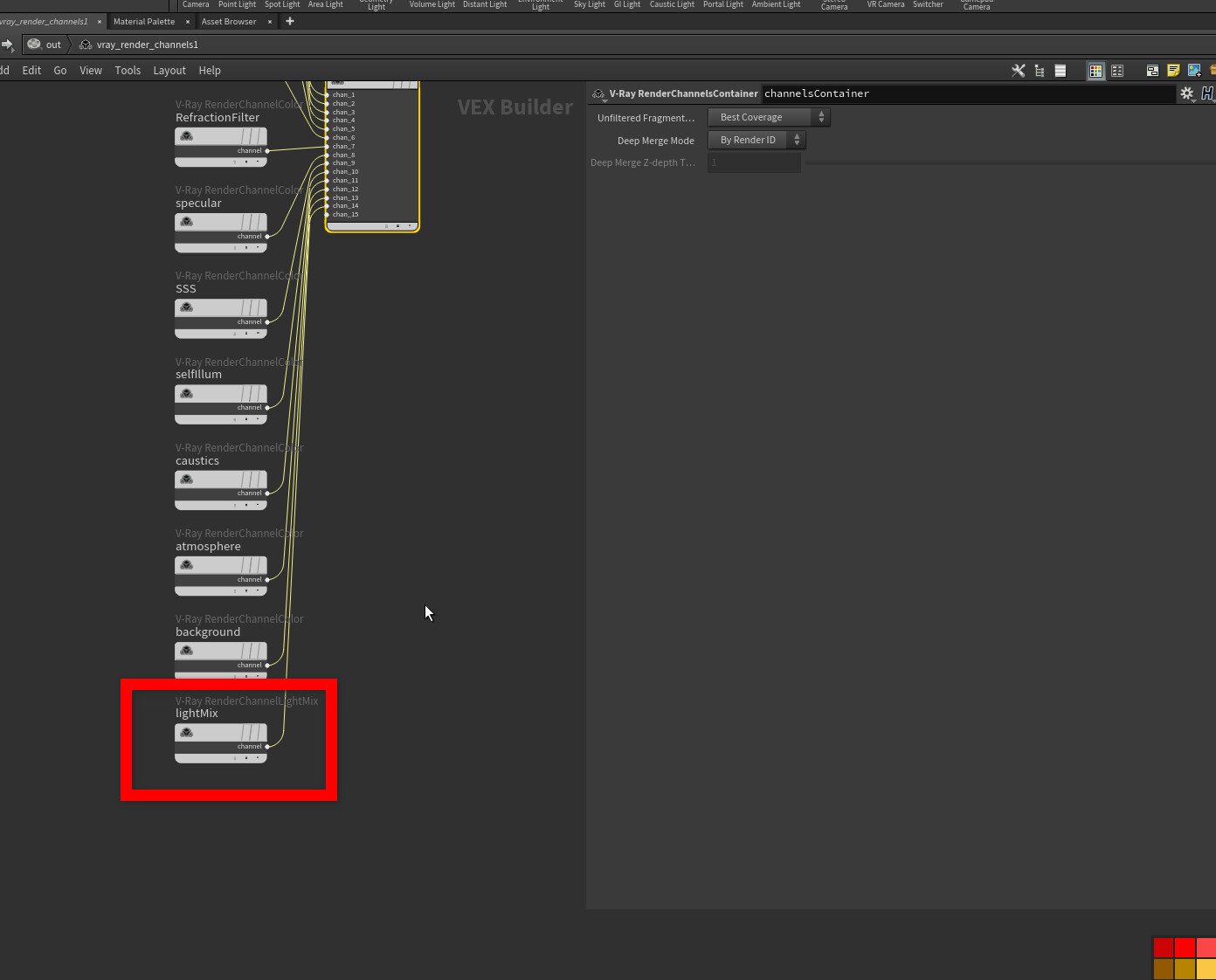1216x980 pixels.
Task: Open the Help menu
Action: (x=210, y=71)
